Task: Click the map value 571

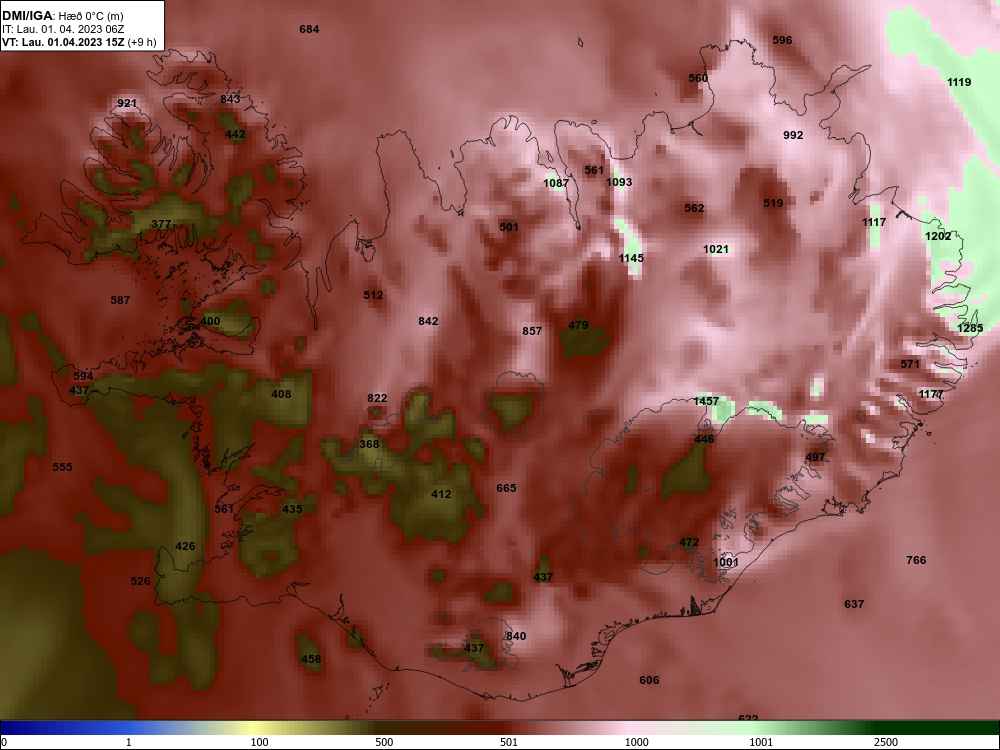Action: coord(910,365)
